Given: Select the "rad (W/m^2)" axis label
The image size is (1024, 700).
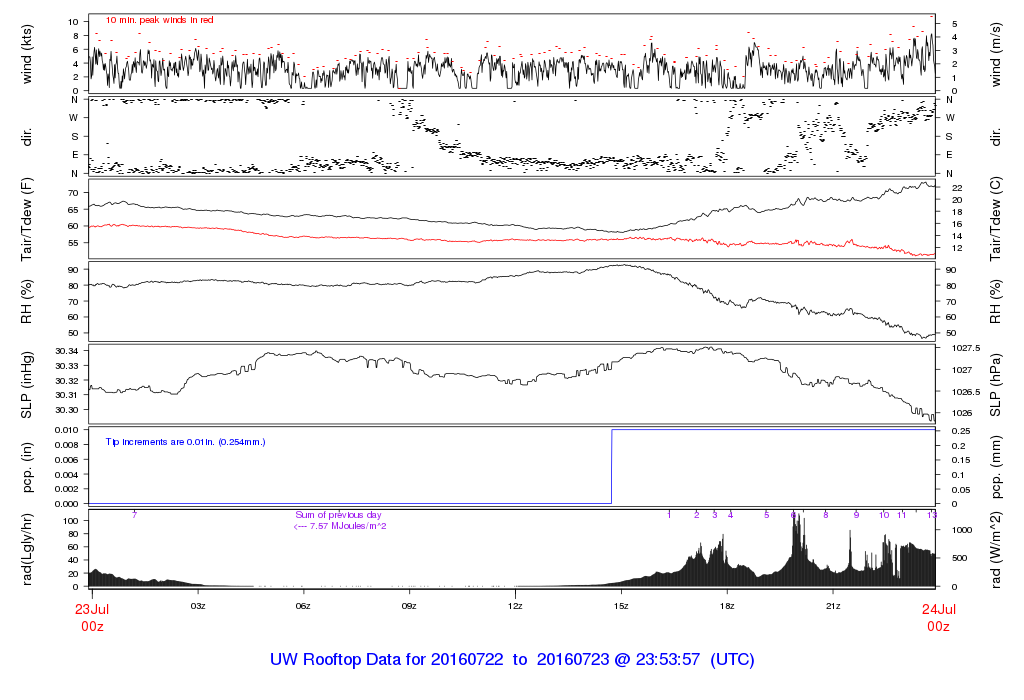Looking at the screenshot, I should (995, 550).
